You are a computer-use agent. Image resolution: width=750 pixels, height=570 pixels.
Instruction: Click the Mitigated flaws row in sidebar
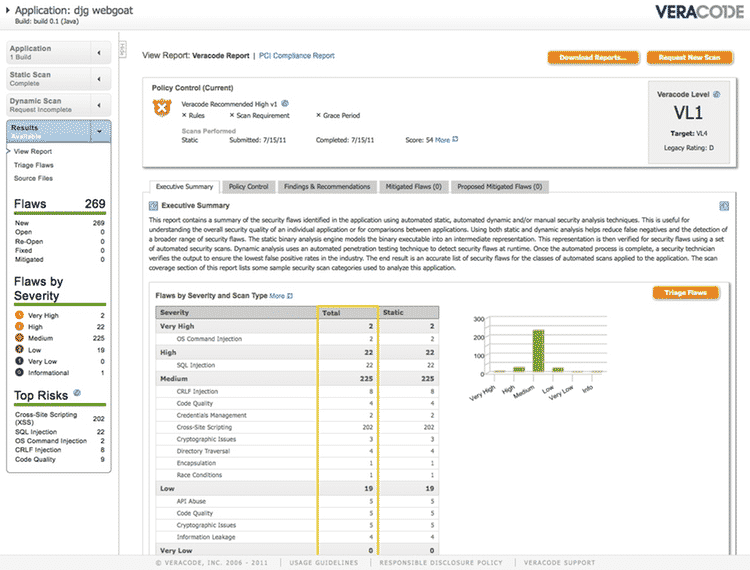tap(60, 260)
